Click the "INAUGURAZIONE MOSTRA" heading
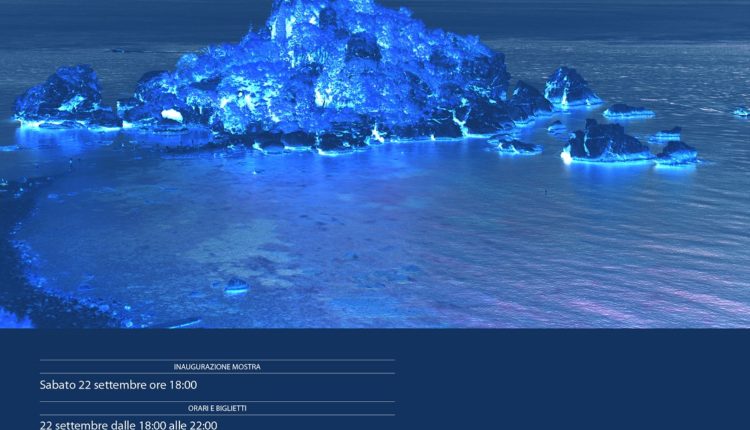The width and height of the screenshot is (750, 430). click(217, 367)
